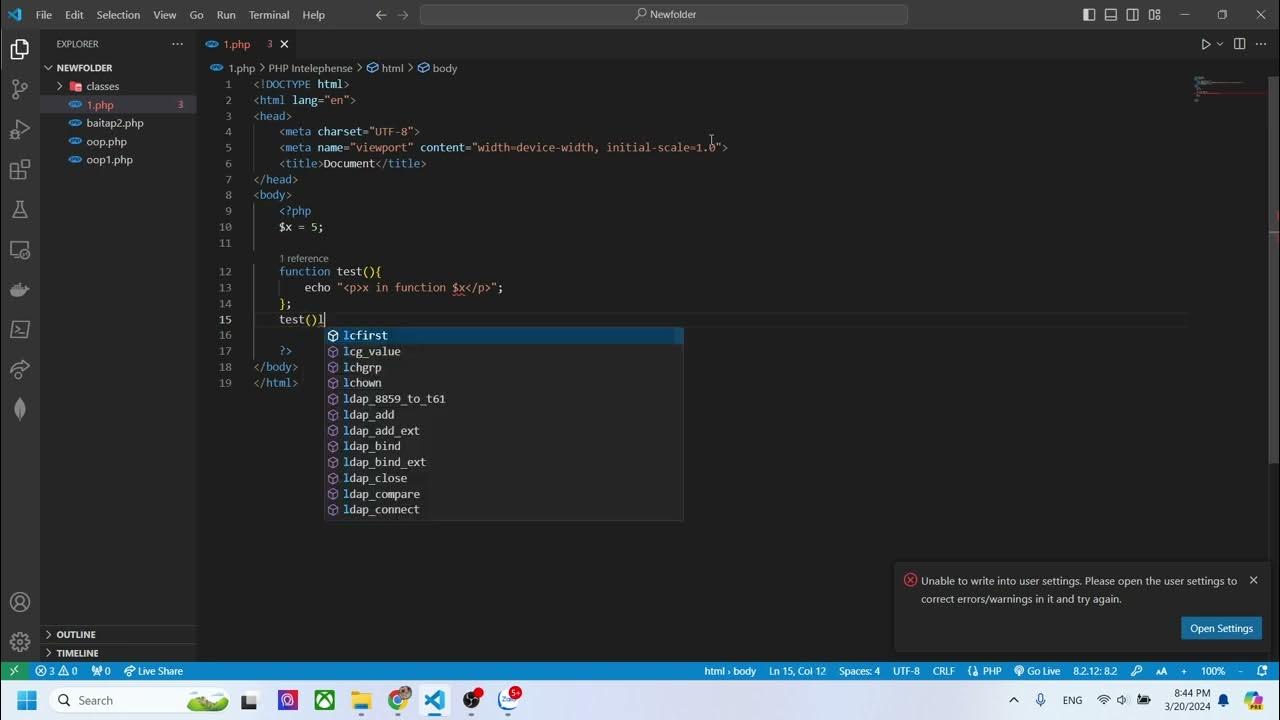Viewport: 1280px width, 720px height.
Task: Open the File menu
Action: click(44, 15)
